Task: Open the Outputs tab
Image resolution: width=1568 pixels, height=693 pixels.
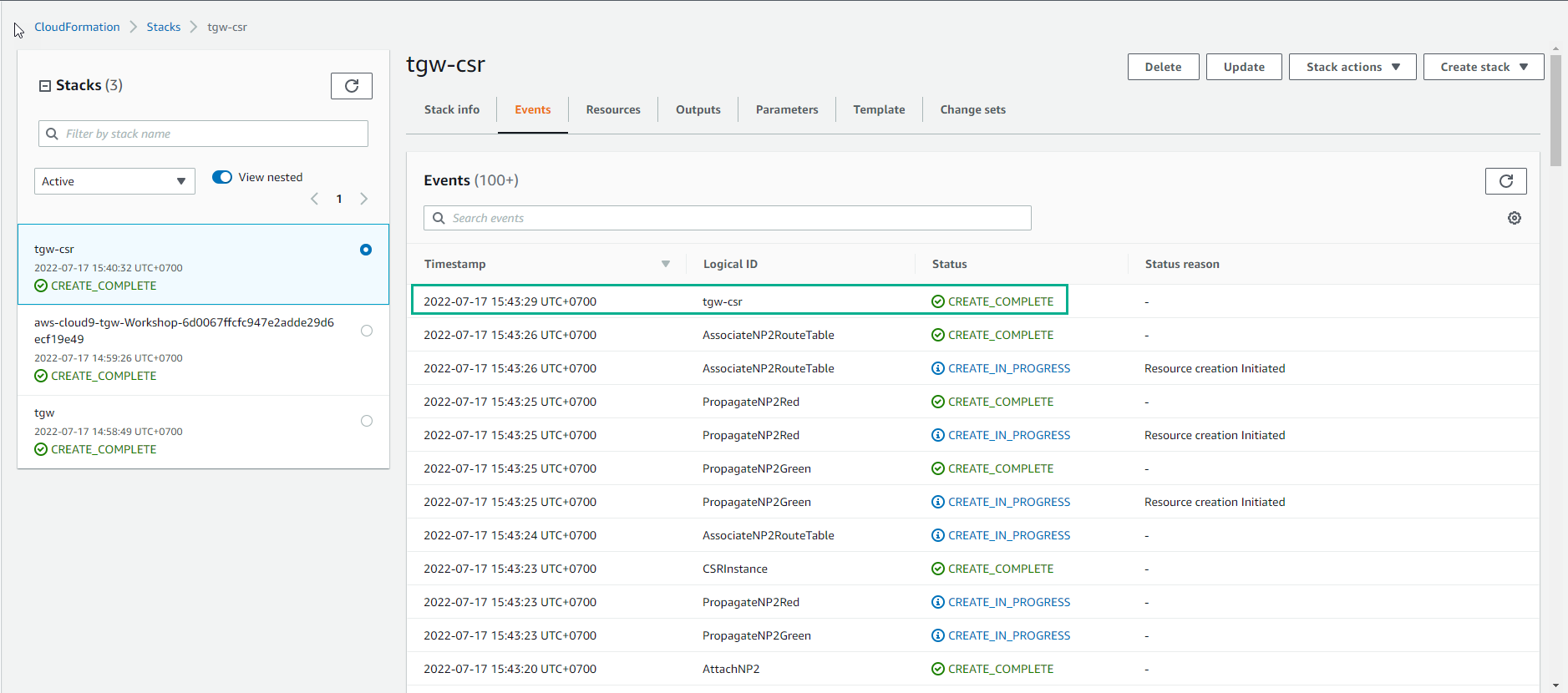Action: pyautogui.click(x=698, y=109)
